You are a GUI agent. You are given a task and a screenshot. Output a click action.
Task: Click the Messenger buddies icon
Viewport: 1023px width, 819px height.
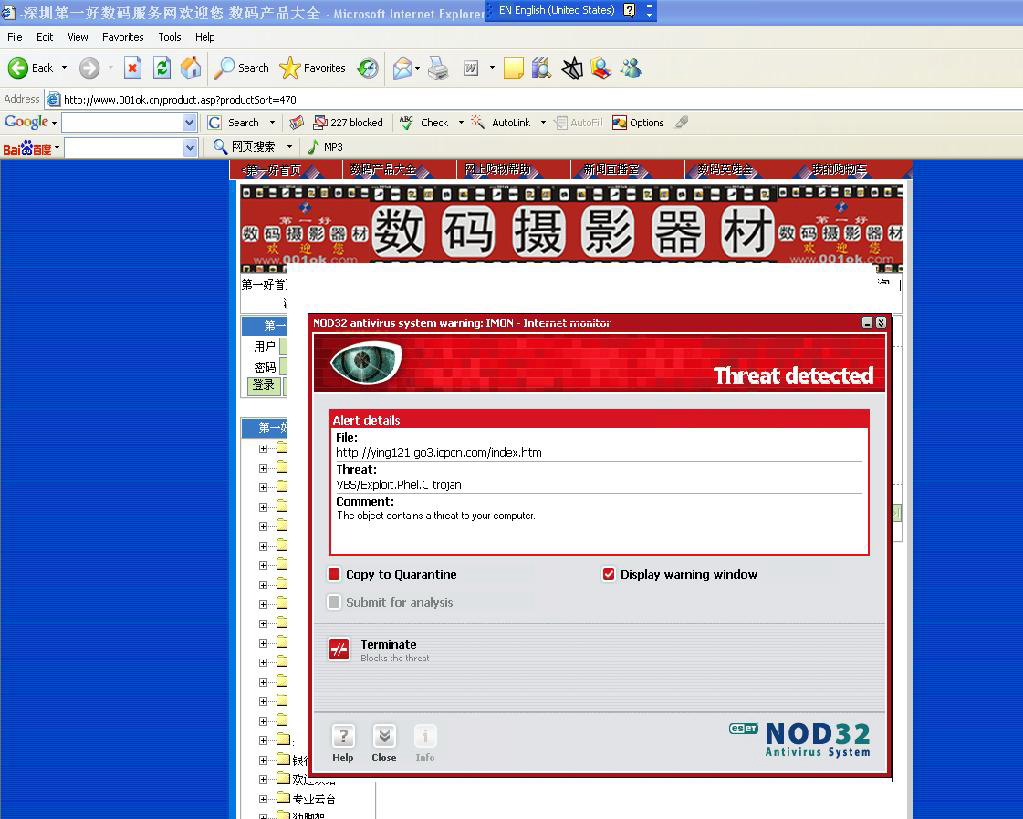pos(631,68)
